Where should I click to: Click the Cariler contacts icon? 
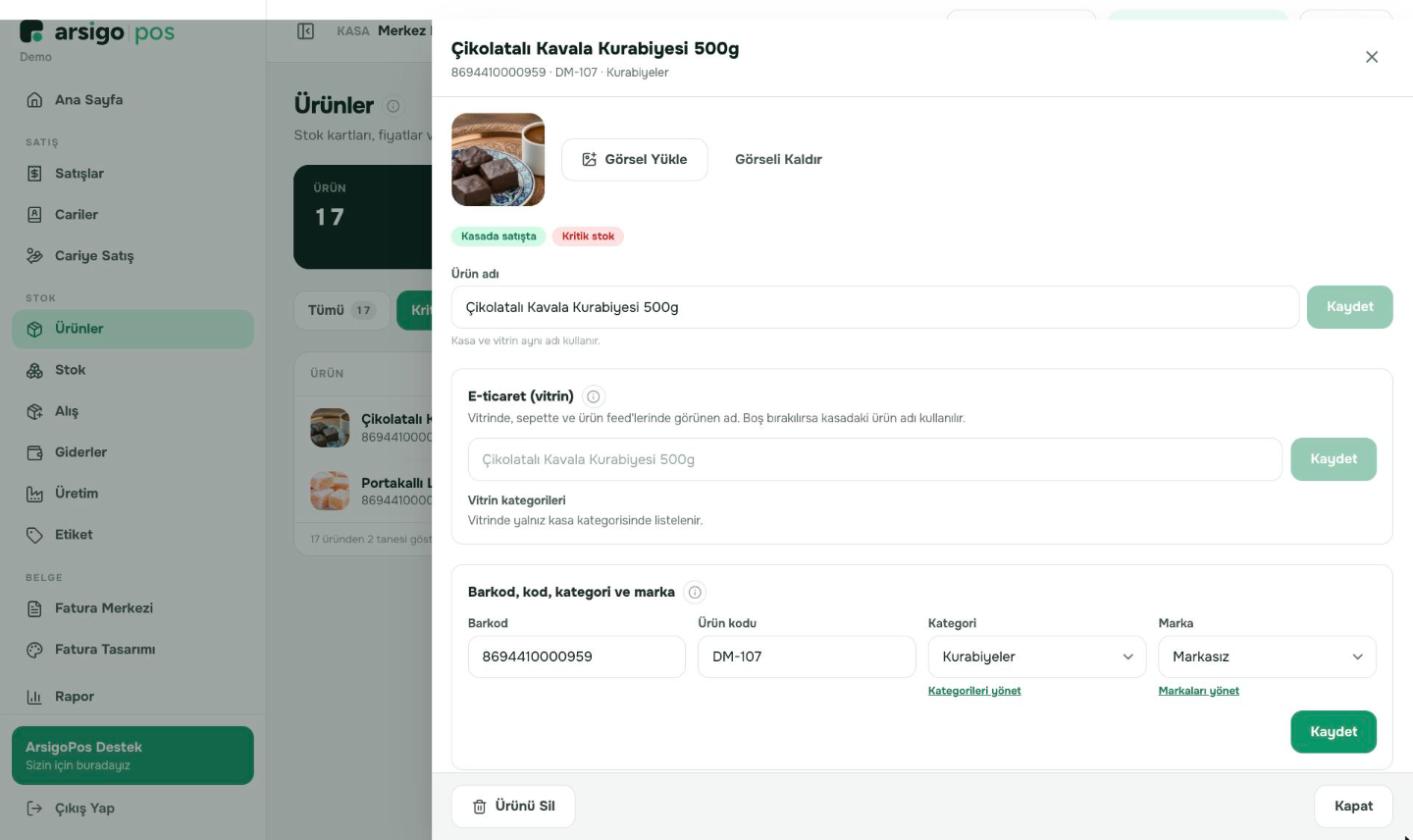35,215
